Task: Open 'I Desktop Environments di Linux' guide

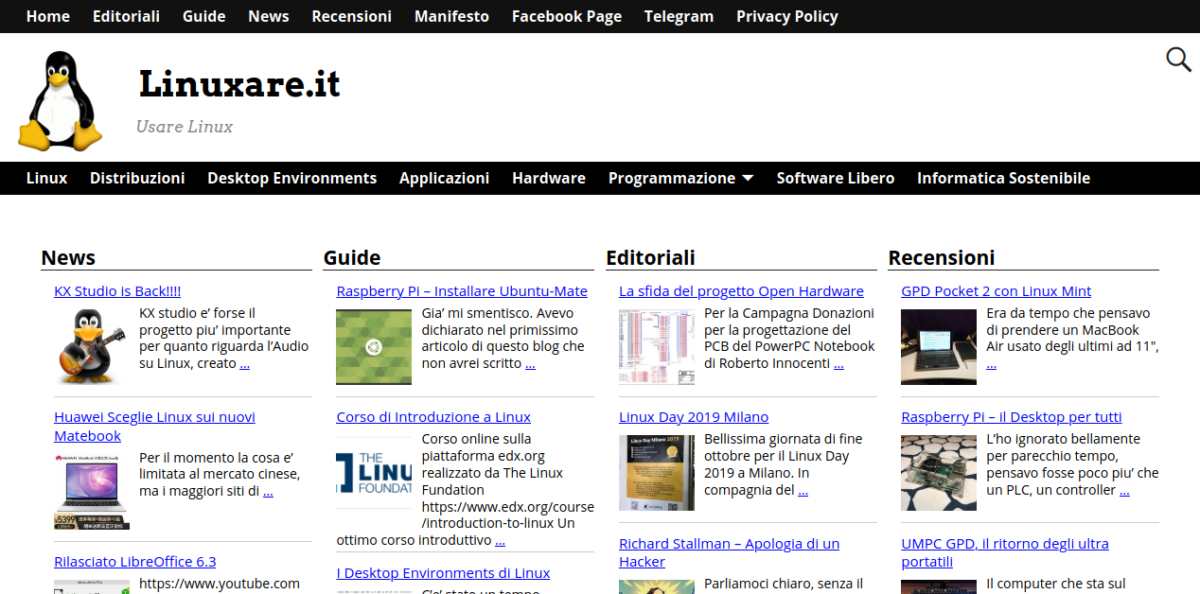Action: click(x=443, y=573)
